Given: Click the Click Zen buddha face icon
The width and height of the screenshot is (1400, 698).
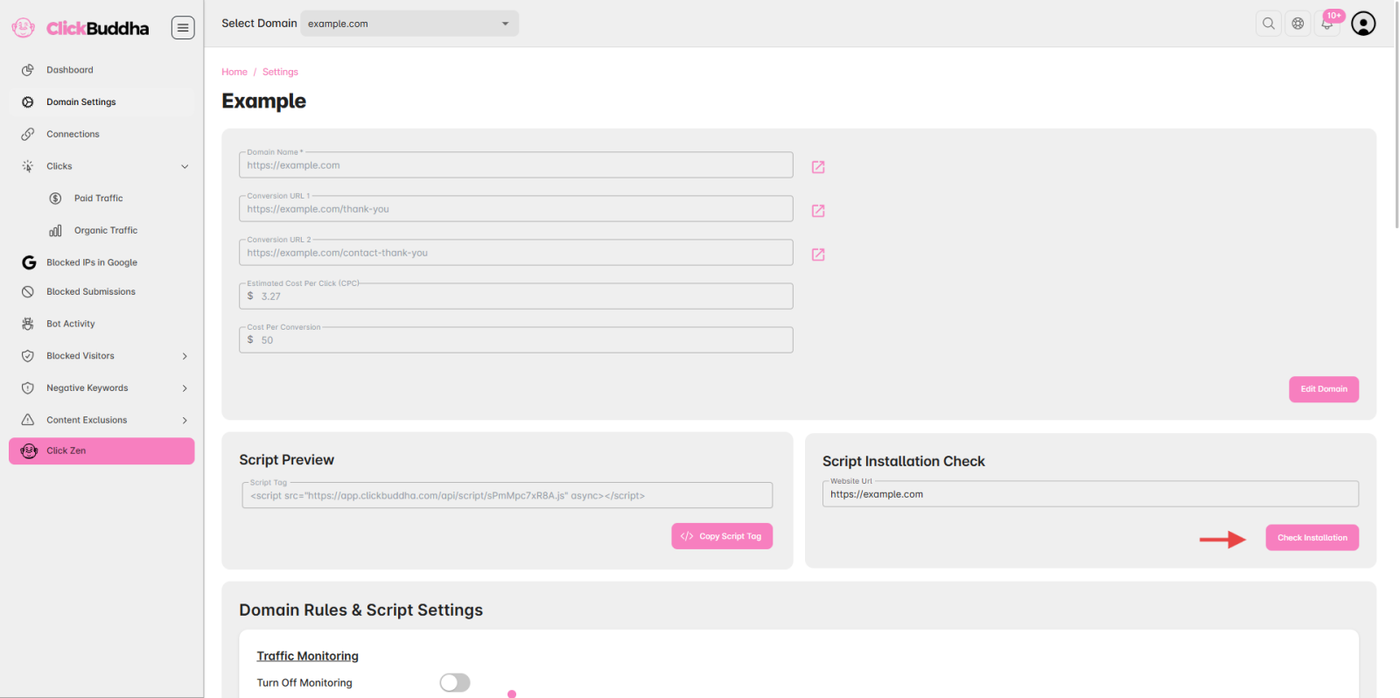Looking at the screenshot, I should coord(29,451).
